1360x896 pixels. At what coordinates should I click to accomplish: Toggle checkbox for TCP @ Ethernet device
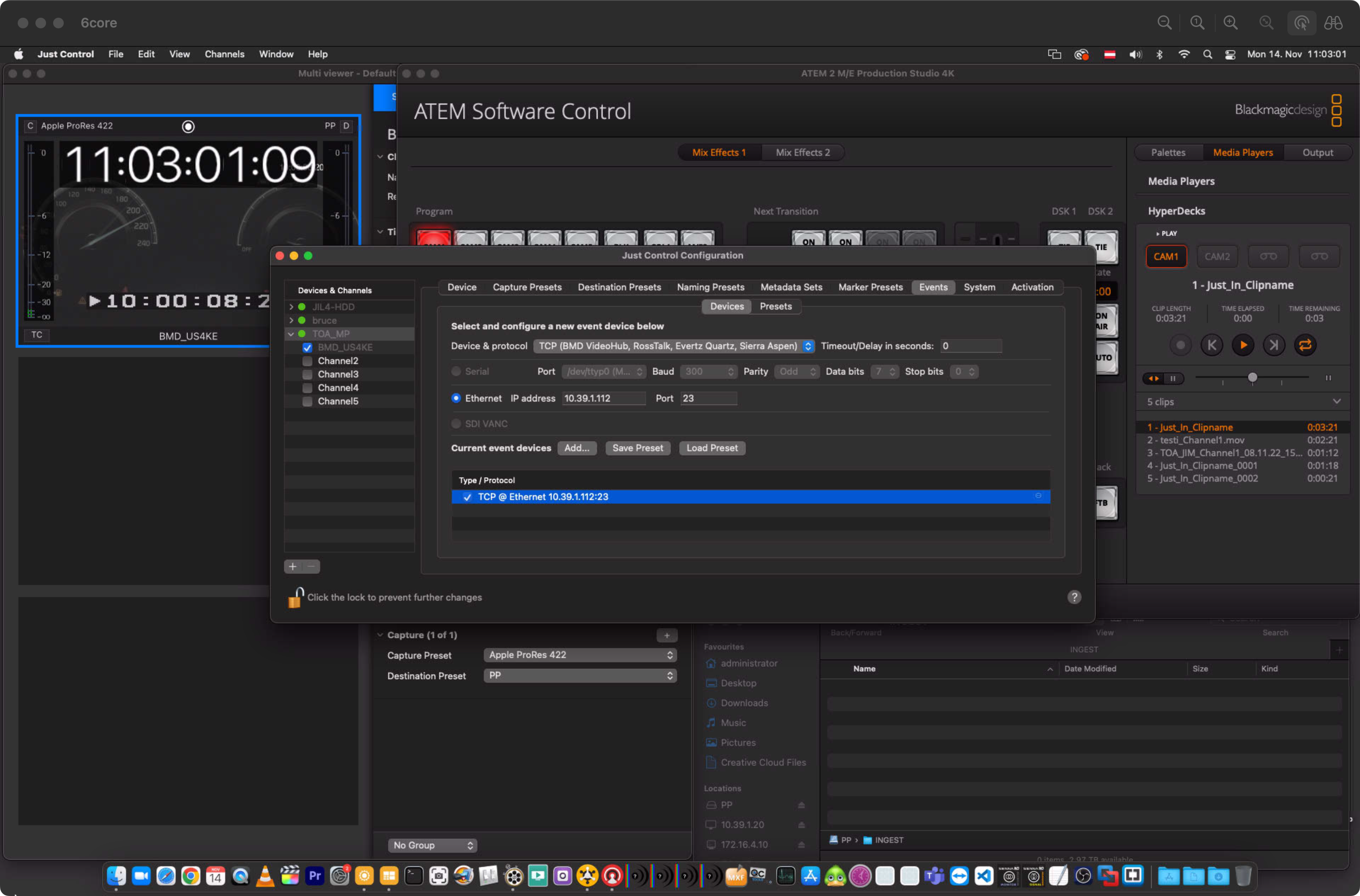tap(467, 497)
